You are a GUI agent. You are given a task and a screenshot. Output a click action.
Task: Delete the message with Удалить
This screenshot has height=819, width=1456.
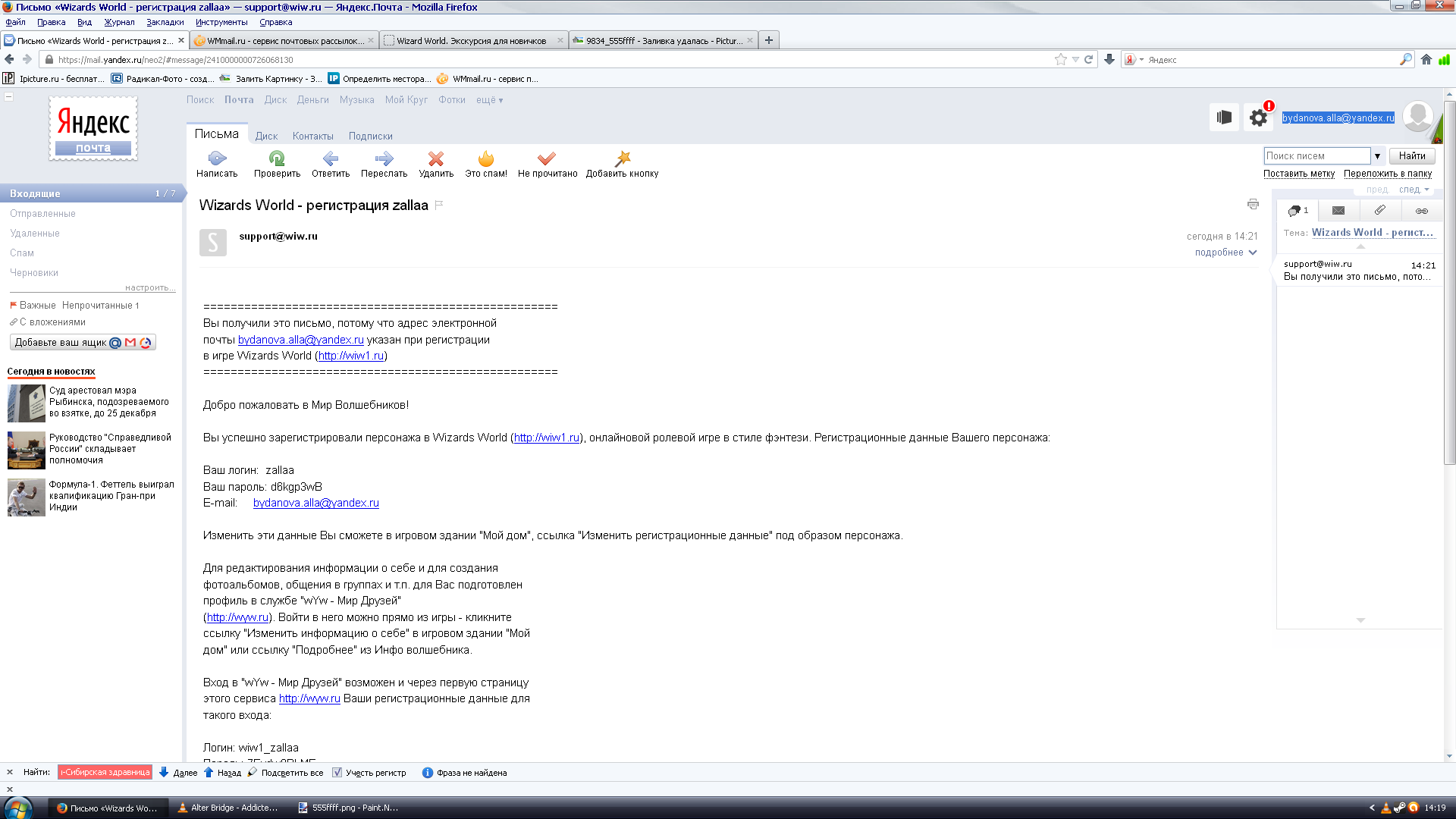(x=436, y=164)
